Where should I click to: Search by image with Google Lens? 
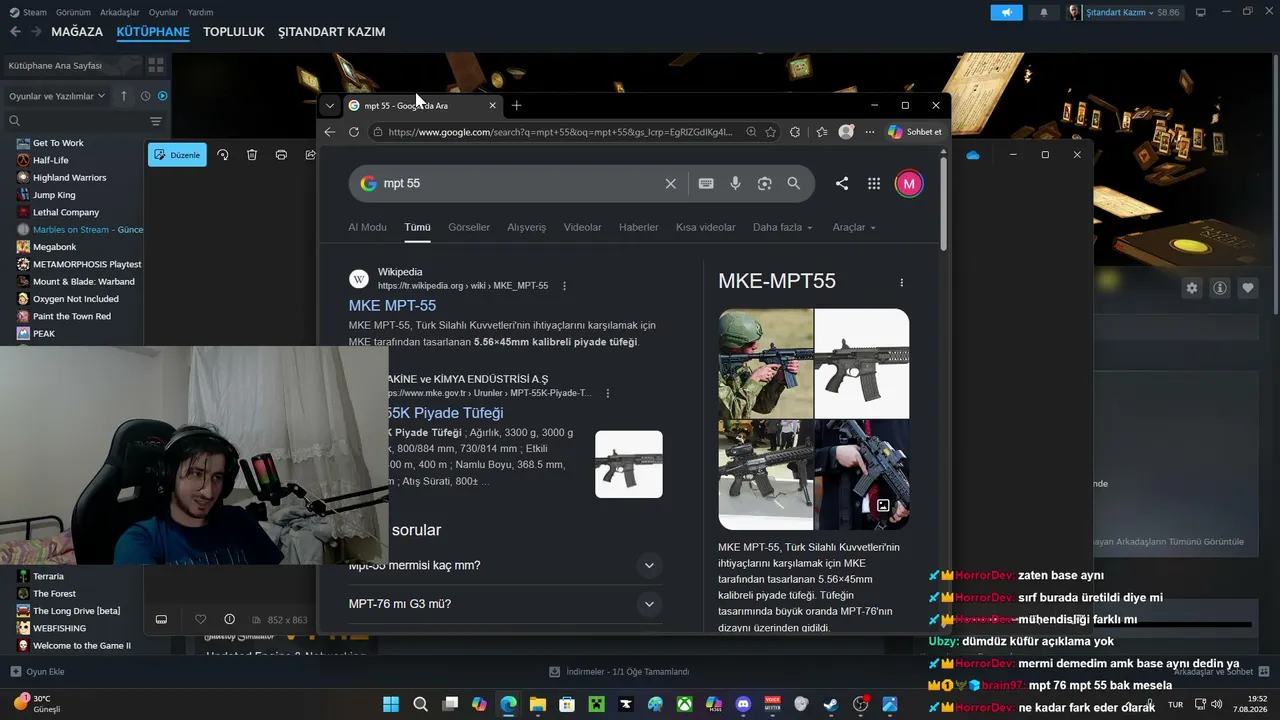(765, 184)
